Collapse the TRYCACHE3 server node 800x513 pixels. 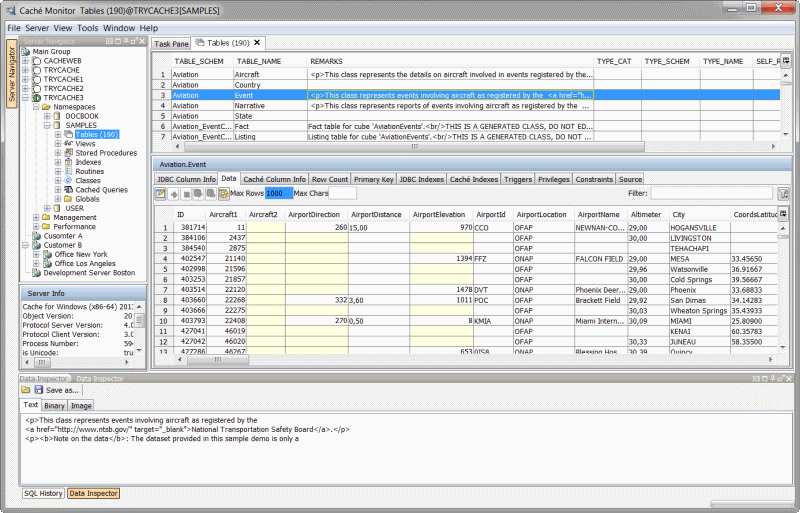25,97
